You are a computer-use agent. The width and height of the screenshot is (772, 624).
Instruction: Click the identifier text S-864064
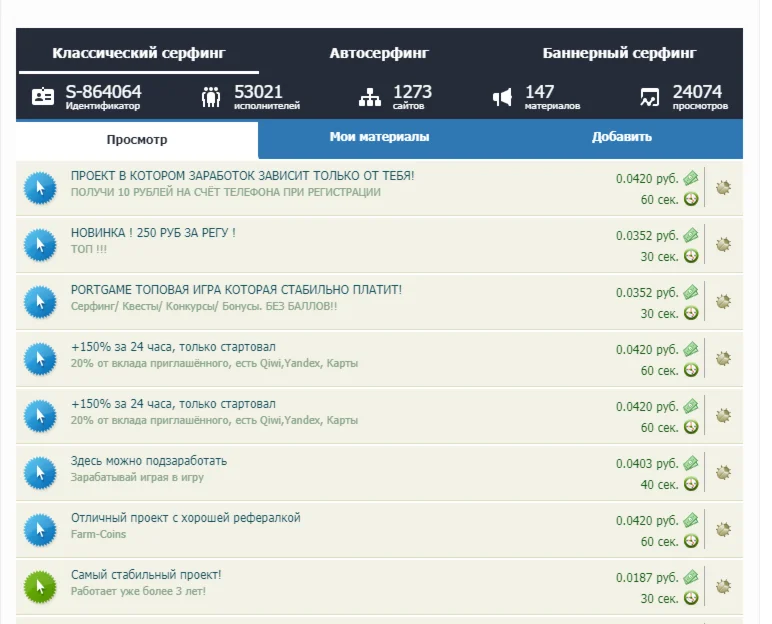click(103, 92)
